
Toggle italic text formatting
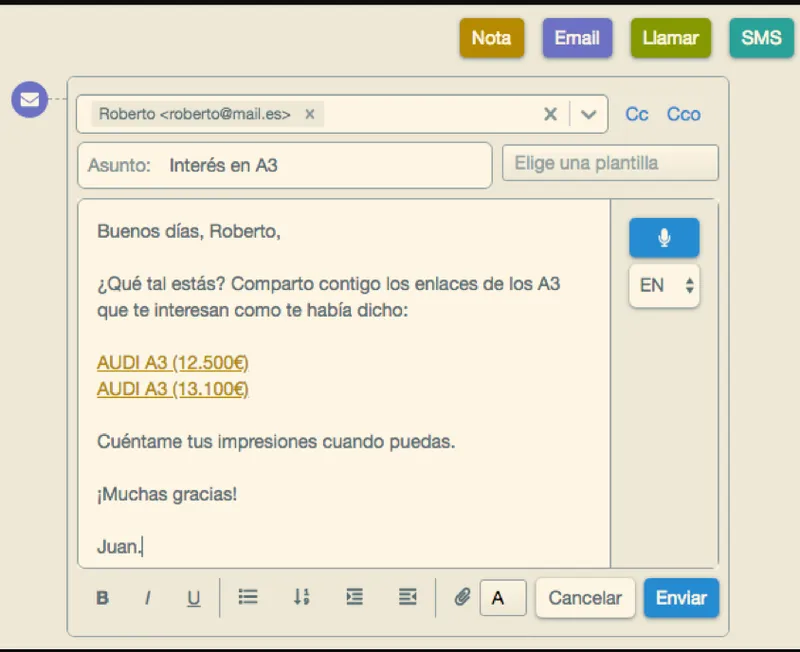click(148, 597)
